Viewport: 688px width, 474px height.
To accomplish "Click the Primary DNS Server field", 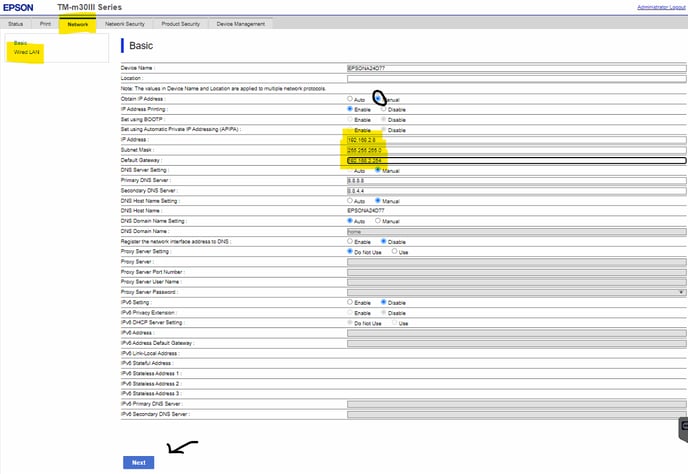I will [x=515, y=180].
